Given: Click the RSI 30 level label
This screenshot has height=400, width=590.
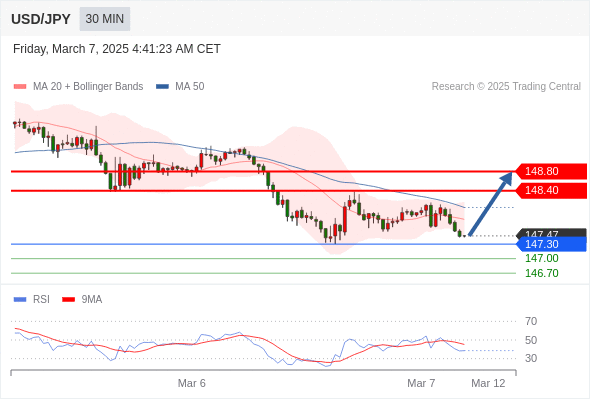Looking at the screenshot, I should 531,358.
